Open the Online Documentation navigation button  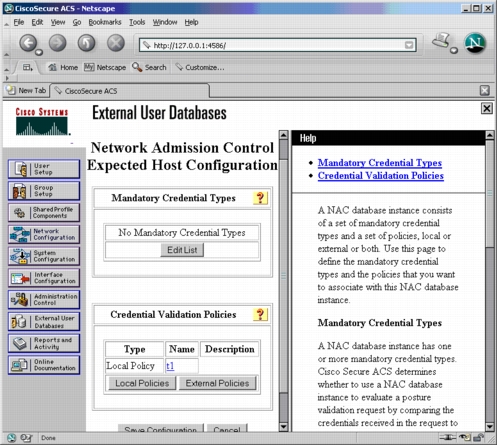[x=44, y=365]
